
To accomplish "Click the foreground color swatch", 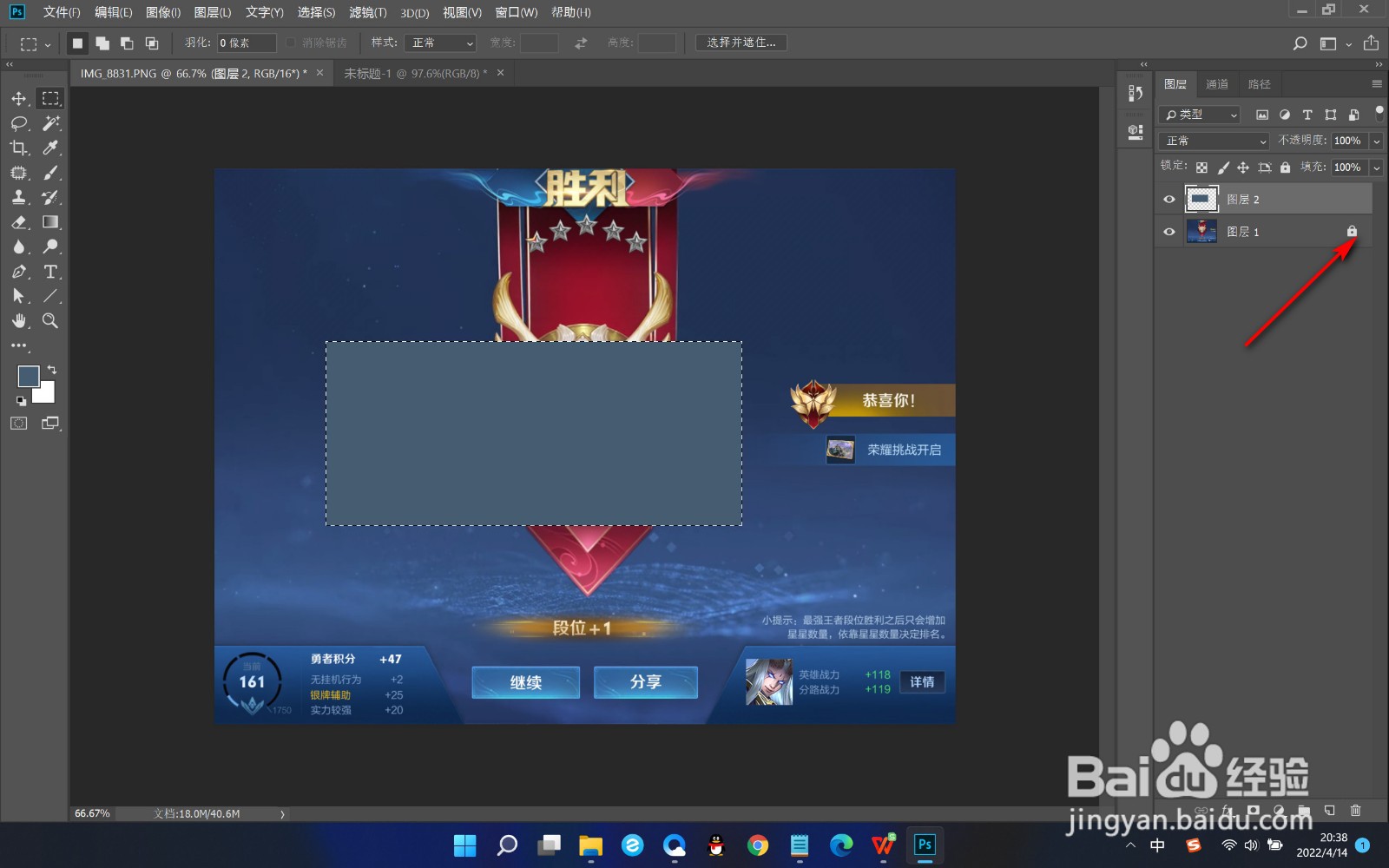I will click(x=29, y=376).
